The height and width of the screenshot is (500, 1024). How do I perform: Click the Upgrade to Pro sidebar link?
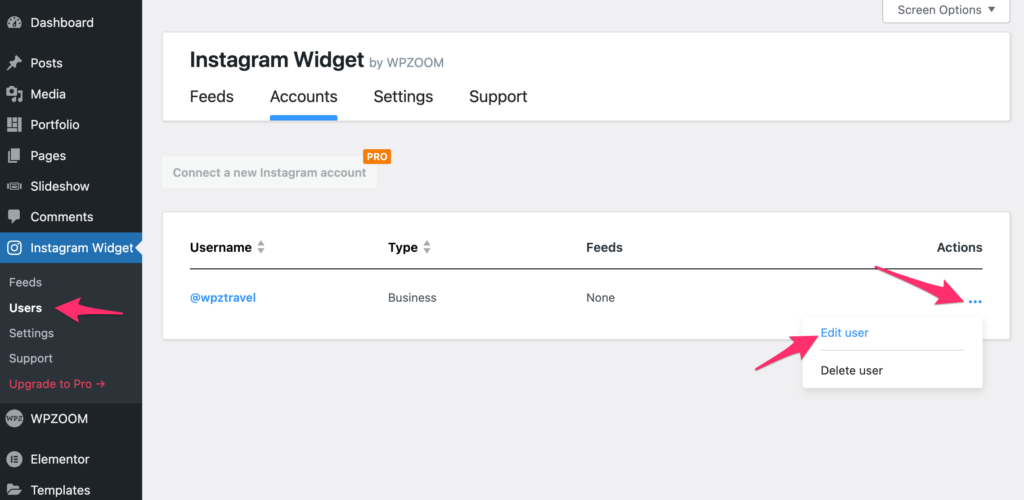[57, 384]
